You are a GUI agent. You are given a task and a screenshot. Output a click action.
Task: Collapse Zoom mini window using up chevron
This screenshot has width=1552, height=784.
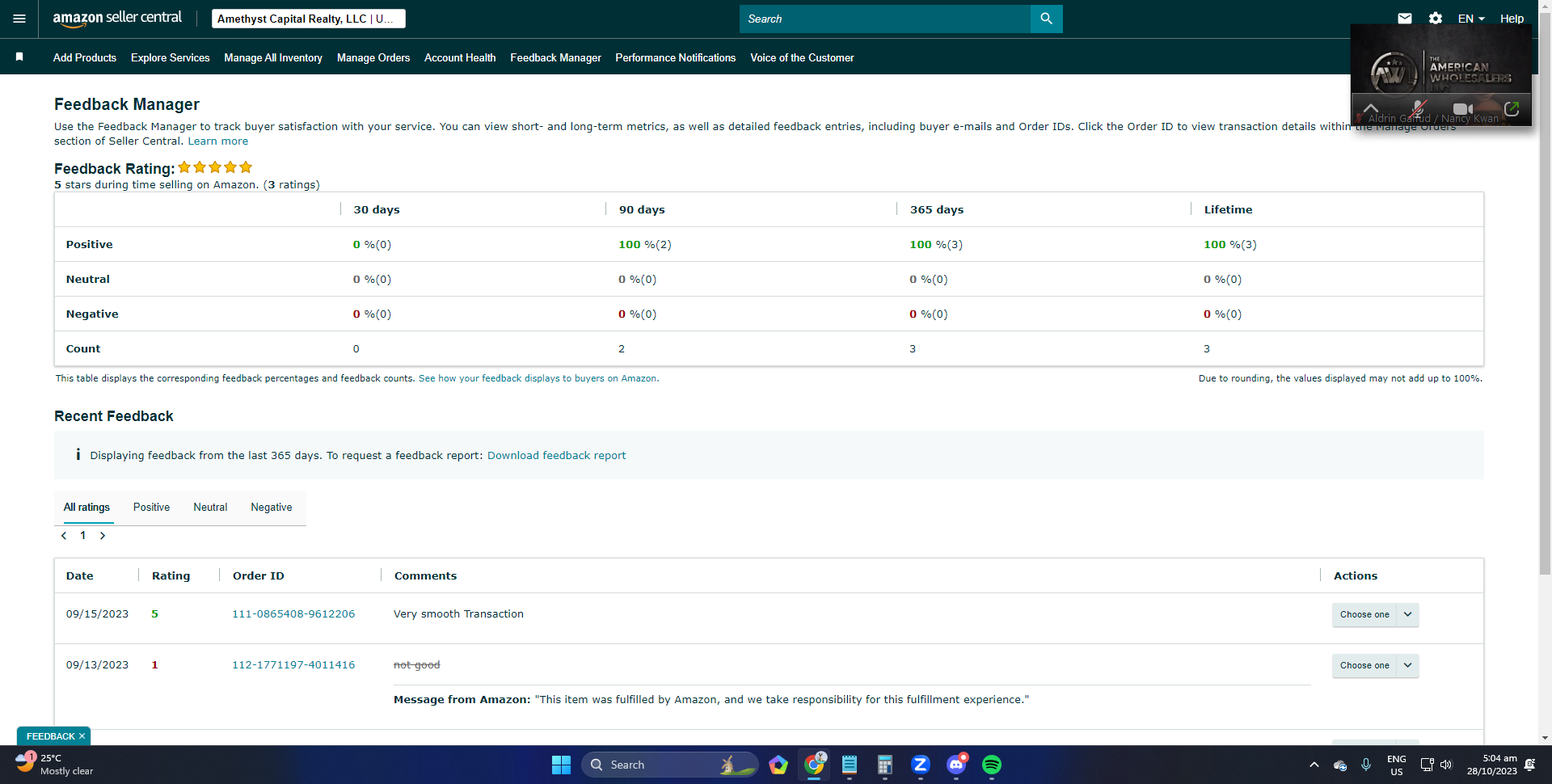click(1371, 107)
